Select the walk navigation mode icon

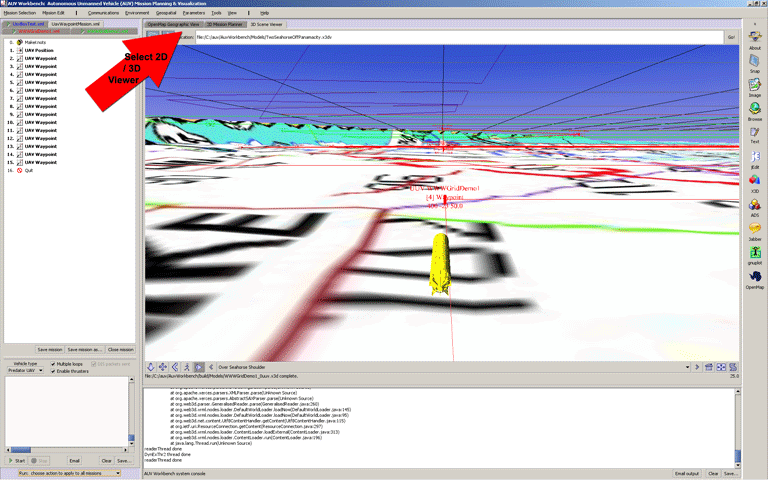tap(187, 367)
